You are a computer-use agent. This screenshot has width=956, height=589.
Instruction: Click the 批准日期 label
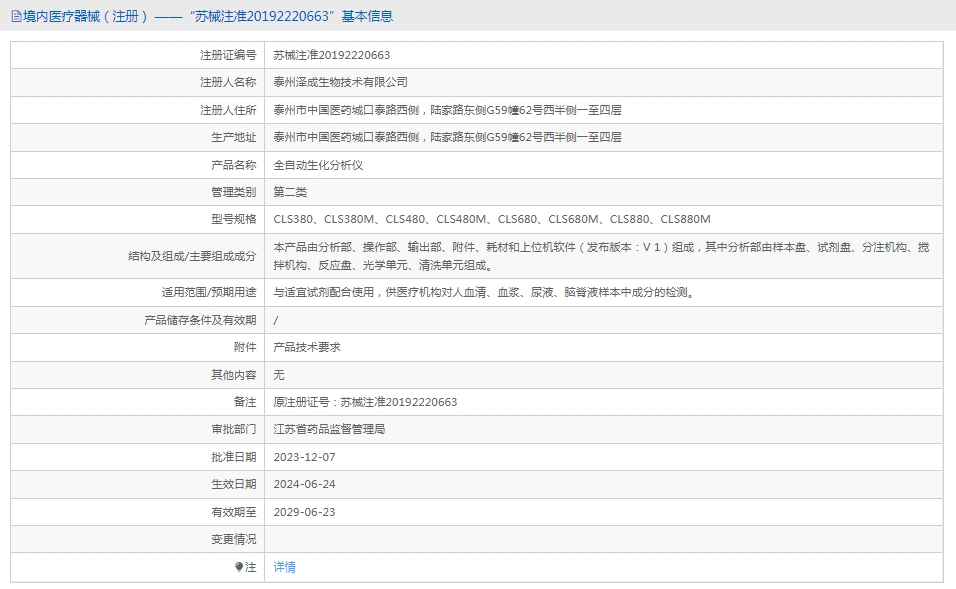point(234,457)
